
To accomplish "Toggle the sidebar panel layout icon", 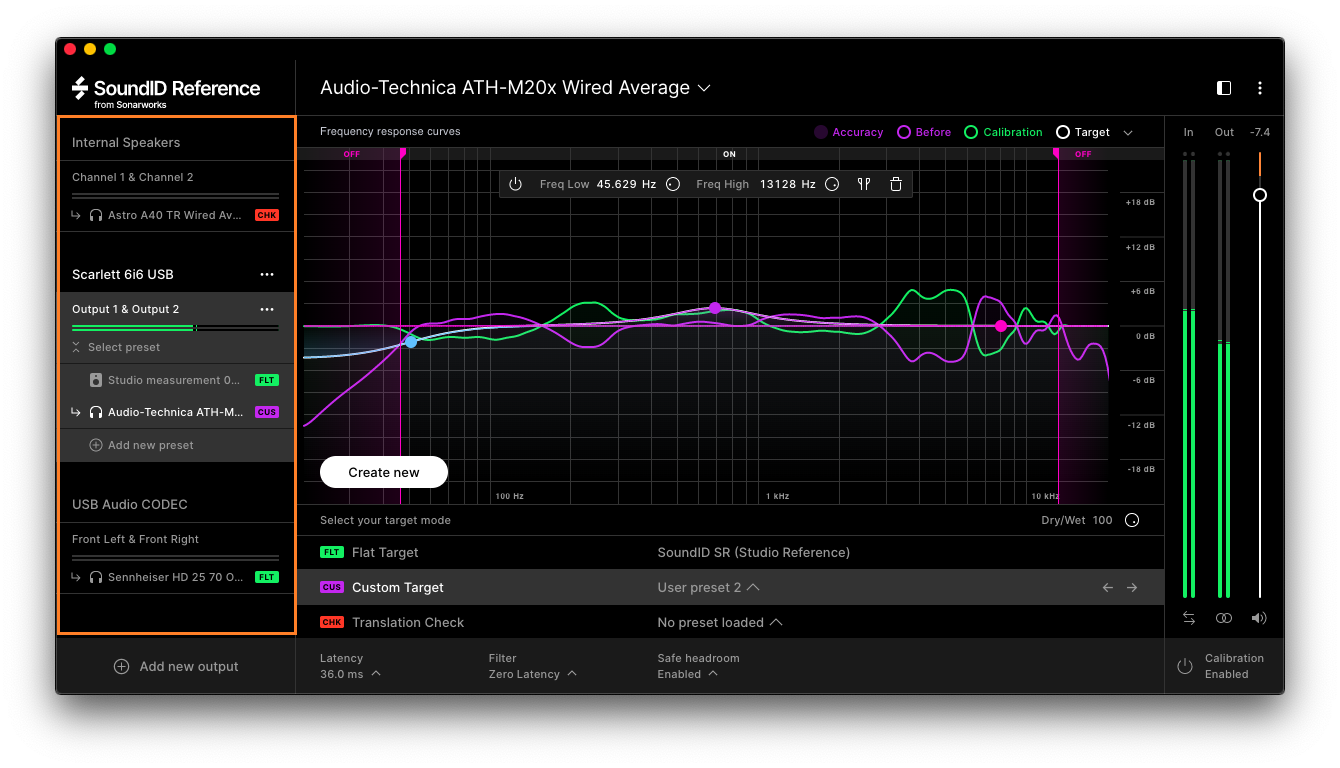I will 1224,88.
